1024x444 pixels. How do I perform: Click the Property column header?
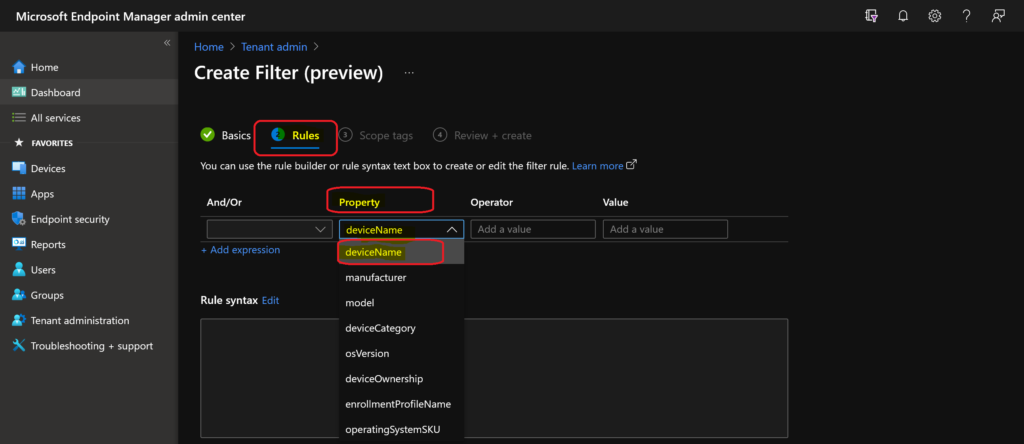(359, 202)
